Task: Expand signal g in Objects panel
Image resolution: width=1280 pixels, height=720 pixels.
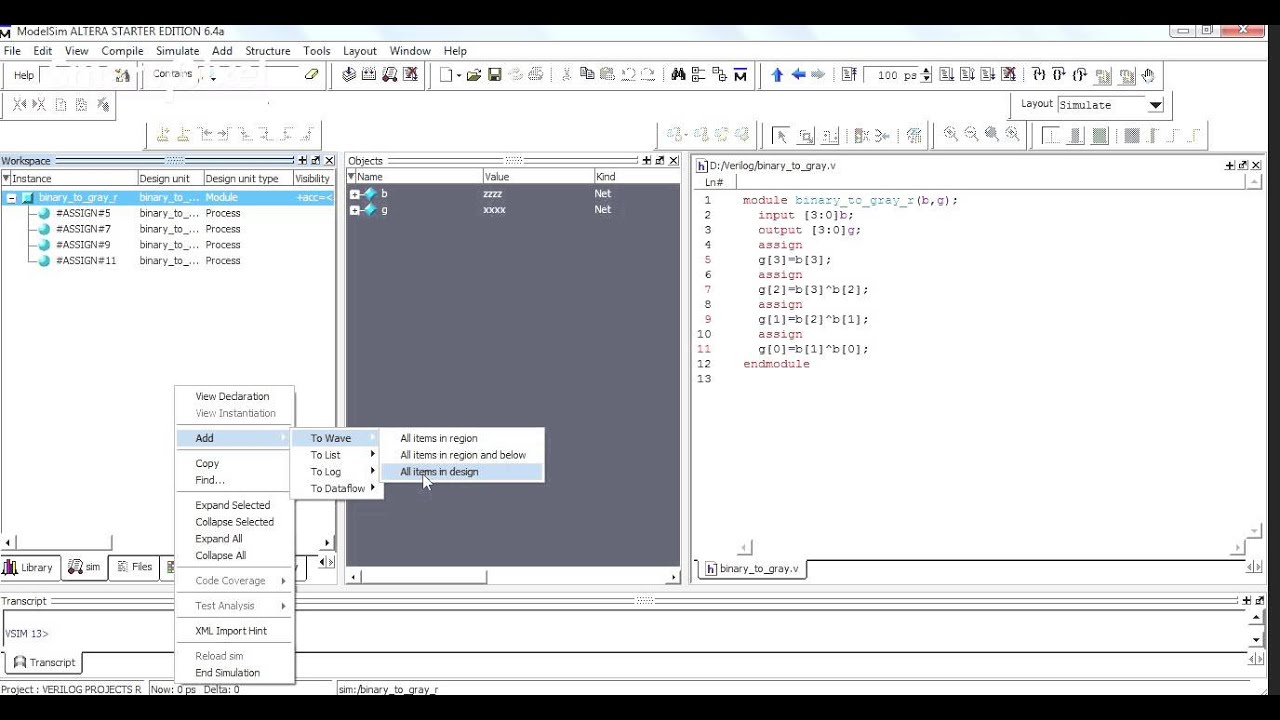Action: tap(354, 210)
